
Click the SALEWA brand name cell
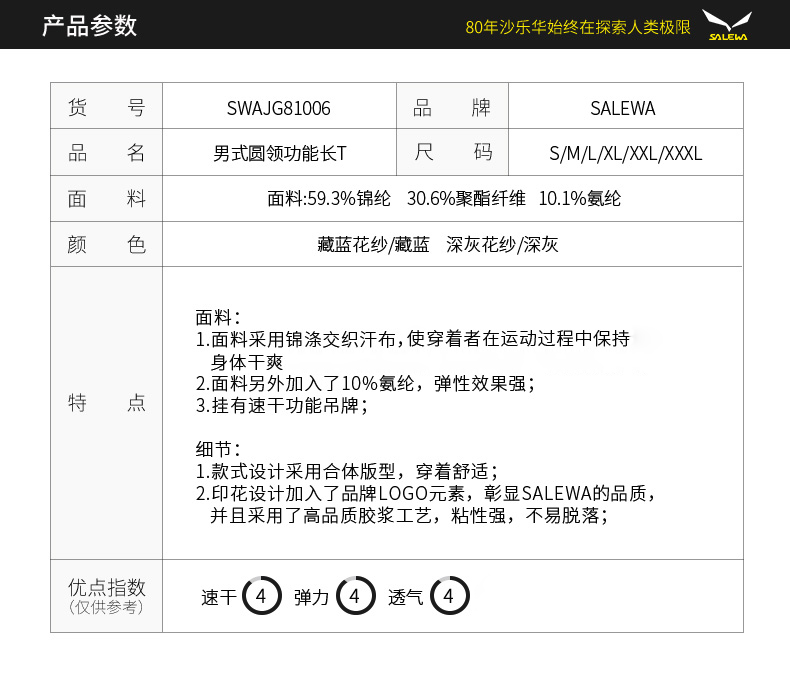[625, 108]
